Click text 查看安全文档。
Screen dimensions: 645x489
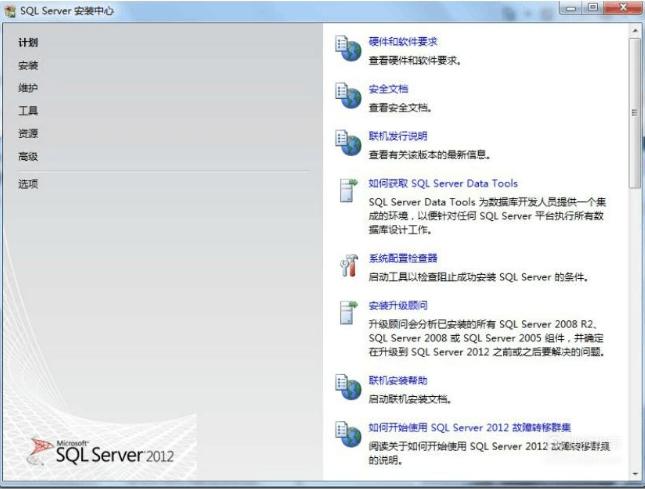tap(400, 108)
